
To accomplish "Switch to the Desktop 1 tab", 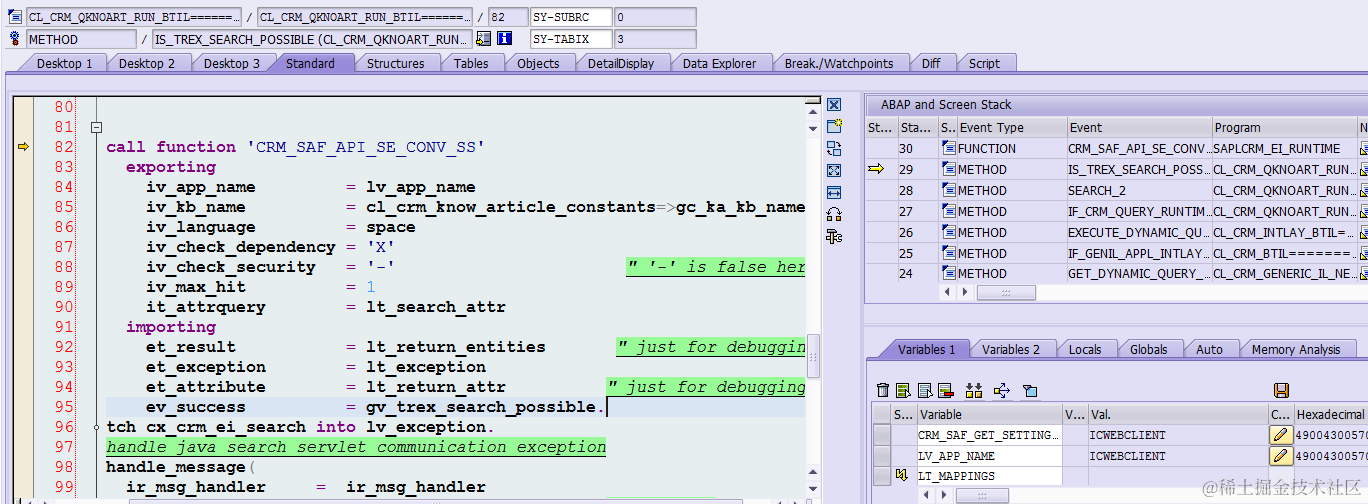I will click(64, 63).
